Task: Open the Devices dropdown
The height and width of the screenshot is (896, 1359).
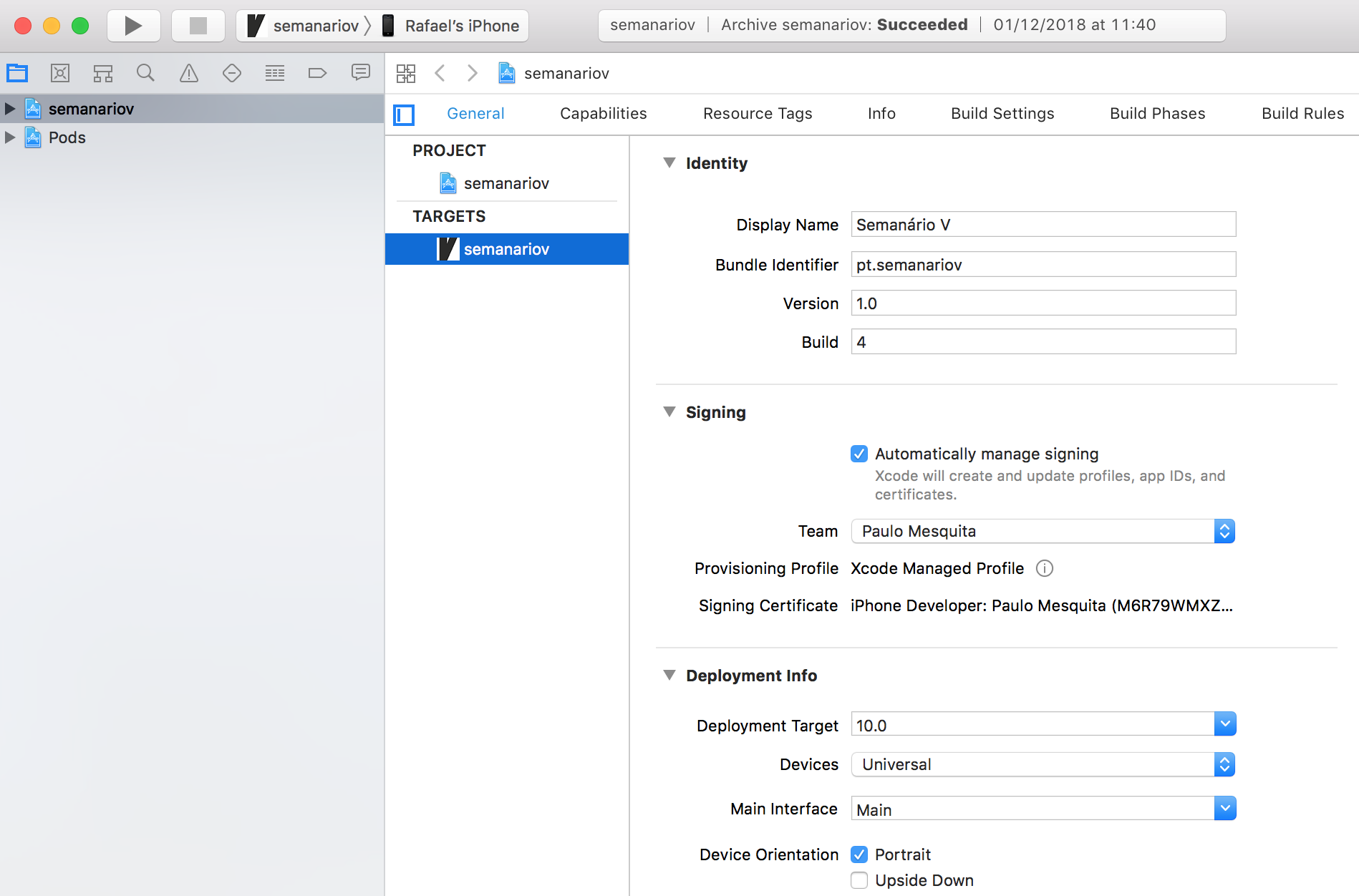Action: click(x=1043, y=764)
